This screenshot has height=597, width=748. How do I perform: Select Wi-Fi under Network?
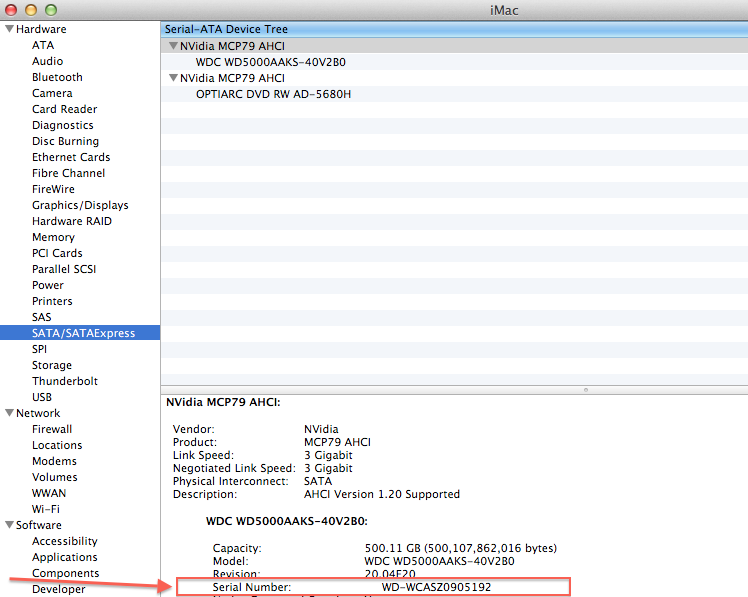(x=46, y=509)
